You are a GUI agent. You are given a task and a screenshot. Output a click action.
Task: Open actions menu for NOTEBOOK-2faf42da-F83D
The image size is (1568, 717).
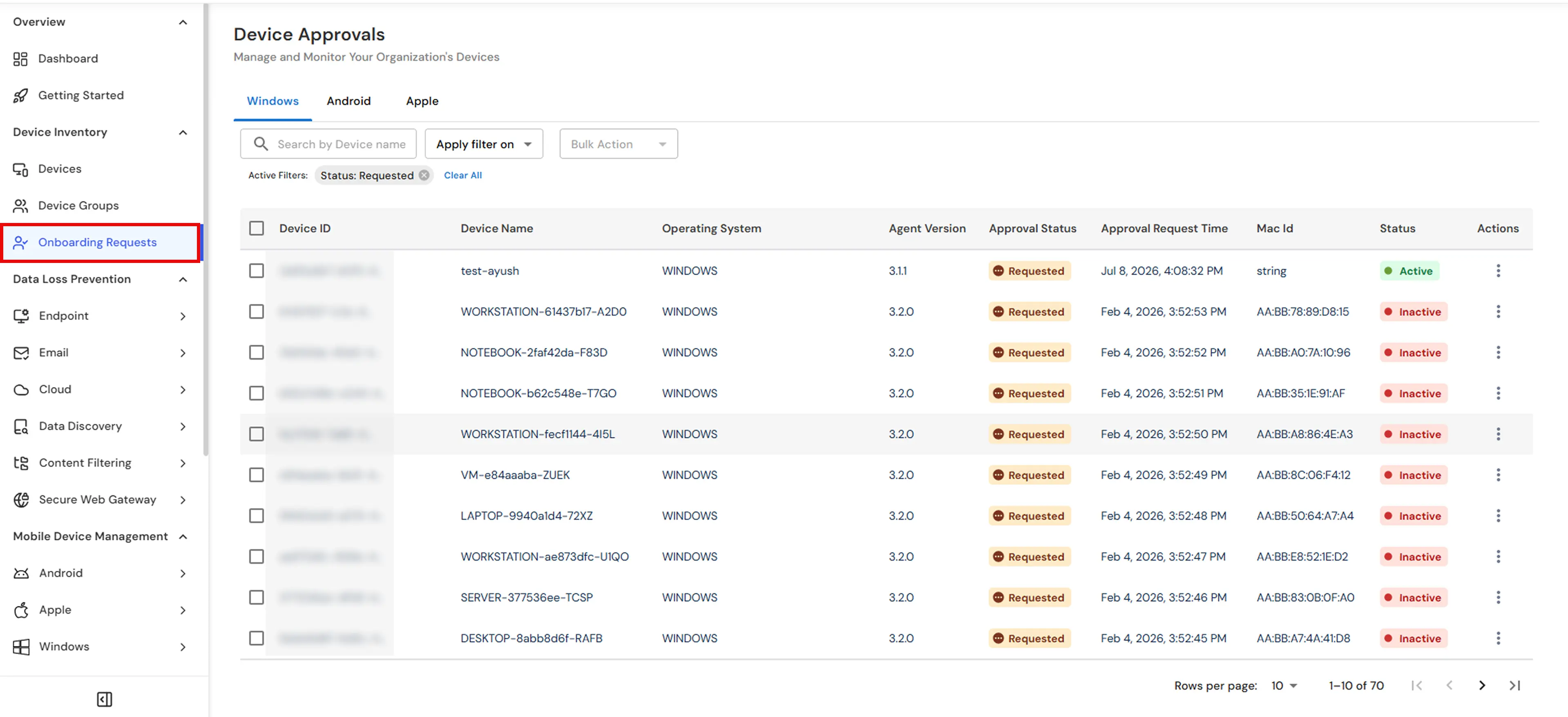tap(1498, 352)
